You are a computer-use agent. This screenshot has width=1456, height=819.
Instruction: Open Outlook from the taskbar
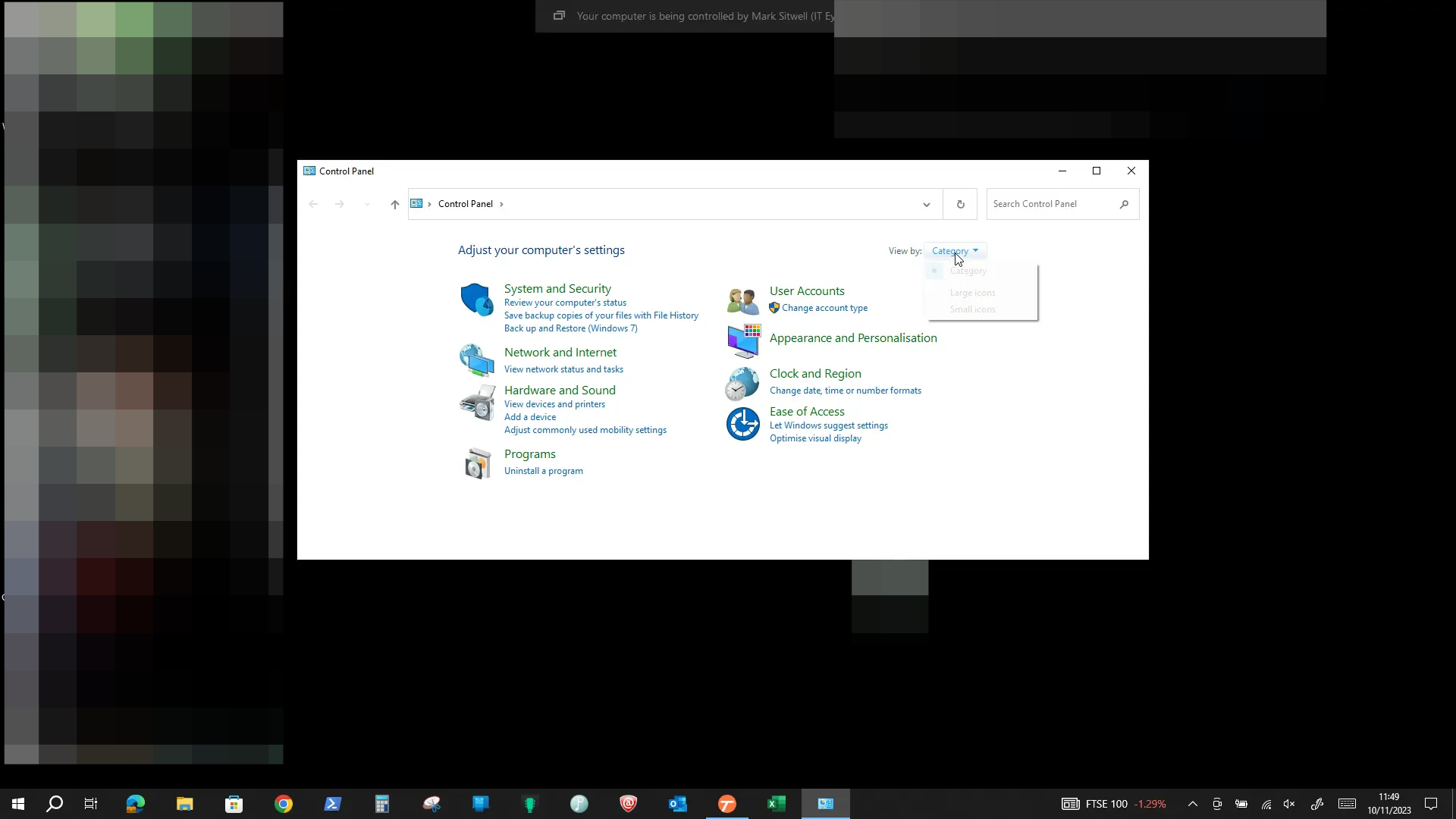tap(678, 804)
